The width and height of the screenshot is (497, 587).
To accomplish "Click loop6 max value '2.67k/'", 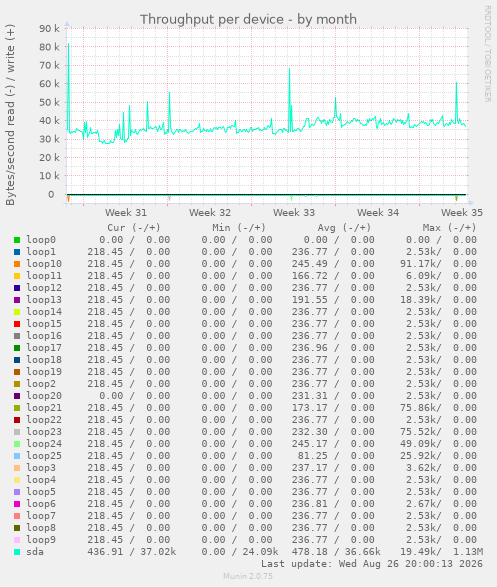I will [x=424, y=504].
